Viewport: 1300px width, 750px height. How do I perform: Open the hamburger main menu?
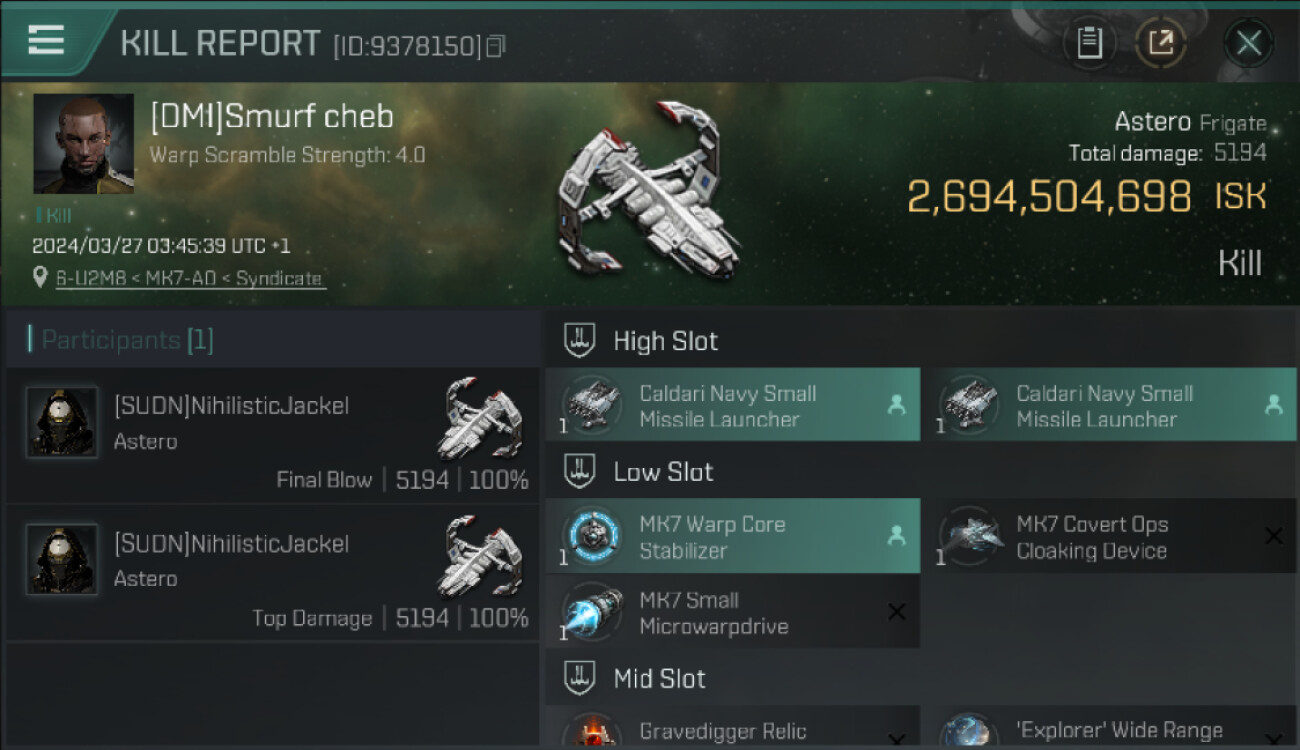click(46, 40)
